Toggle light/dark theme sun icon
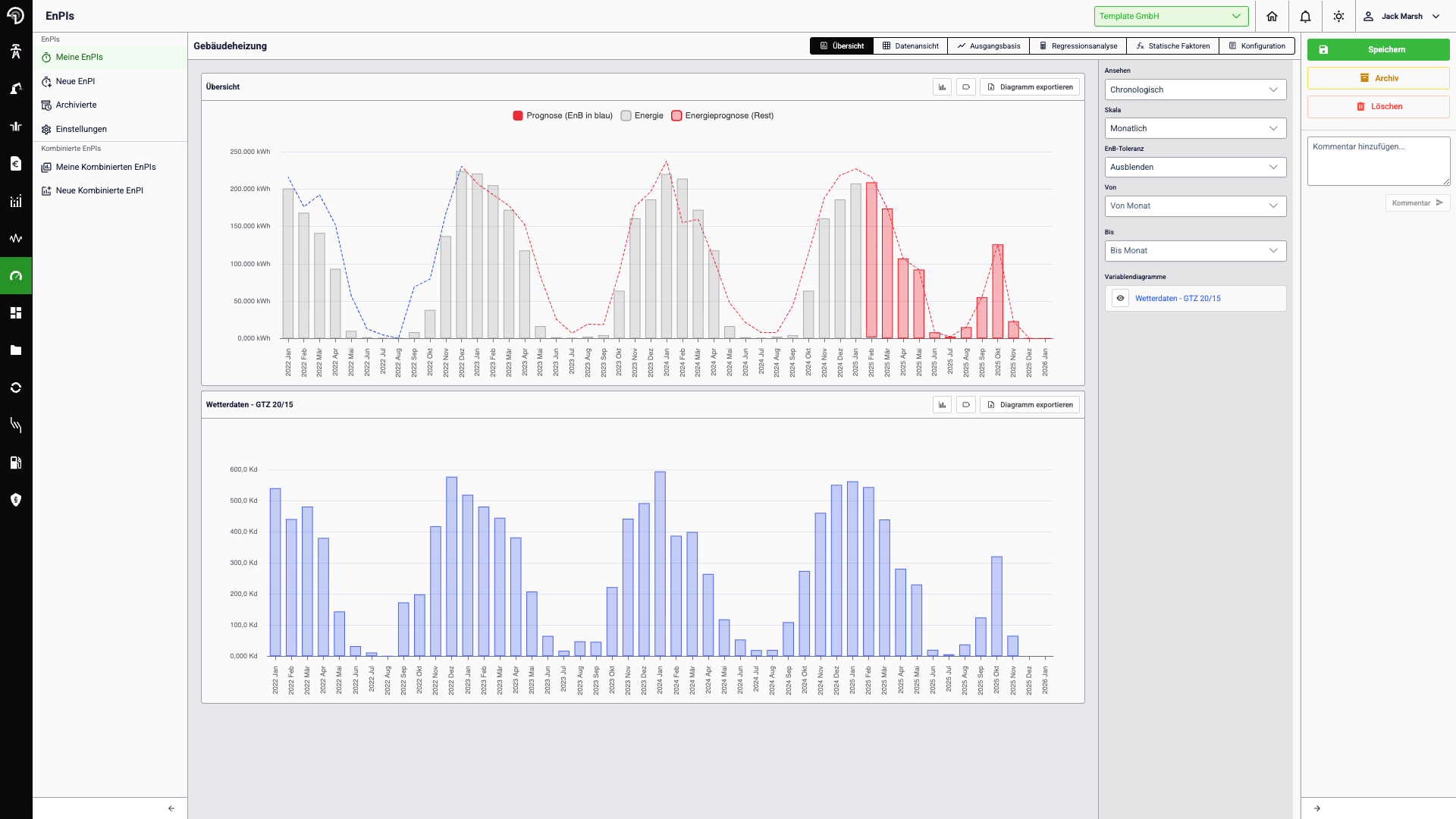 (1338, 16)
